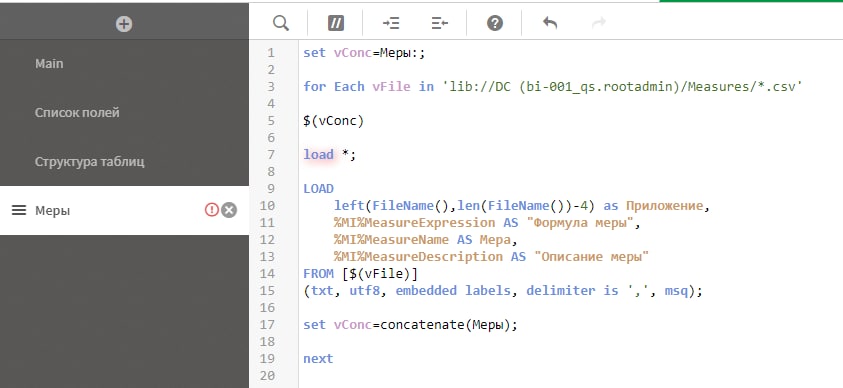Delete the Меры section
This screenshot has height=388, width=843.
(x=229, y=210)
